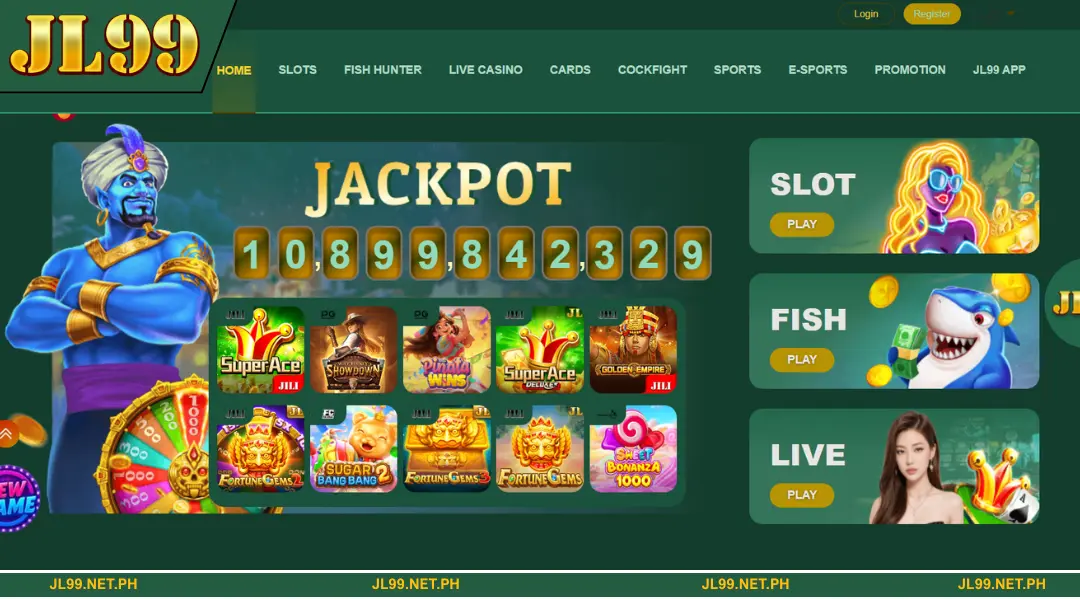Select the Fortune Gems 3 game icon
Viewport: 1080px width, 600px height.
(446, 448)
